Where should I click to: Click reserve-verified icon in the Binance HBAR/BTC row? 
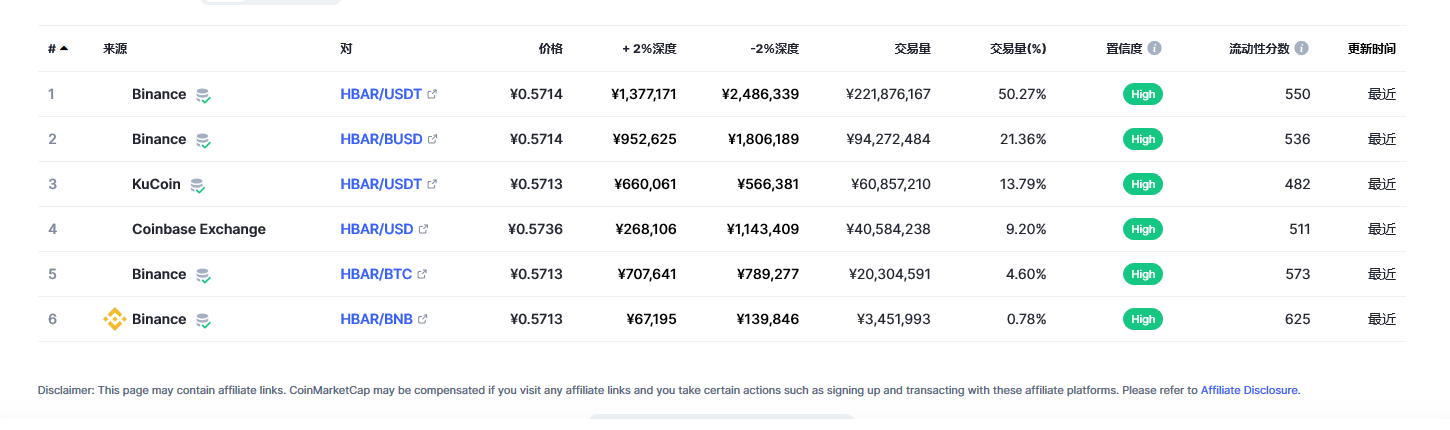(203, 275)
